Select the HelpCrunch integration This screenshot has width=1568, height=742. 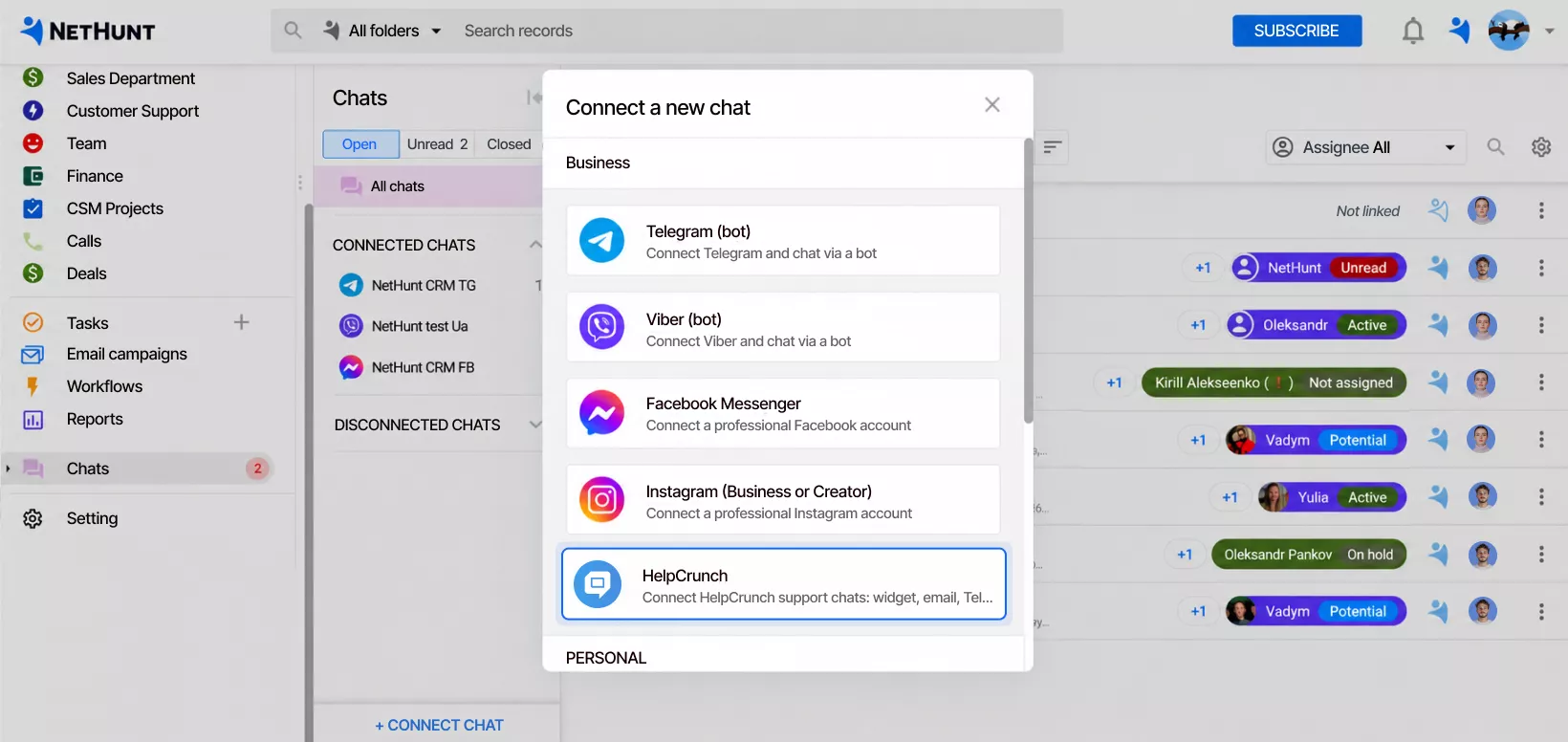(x=783, y=584)
